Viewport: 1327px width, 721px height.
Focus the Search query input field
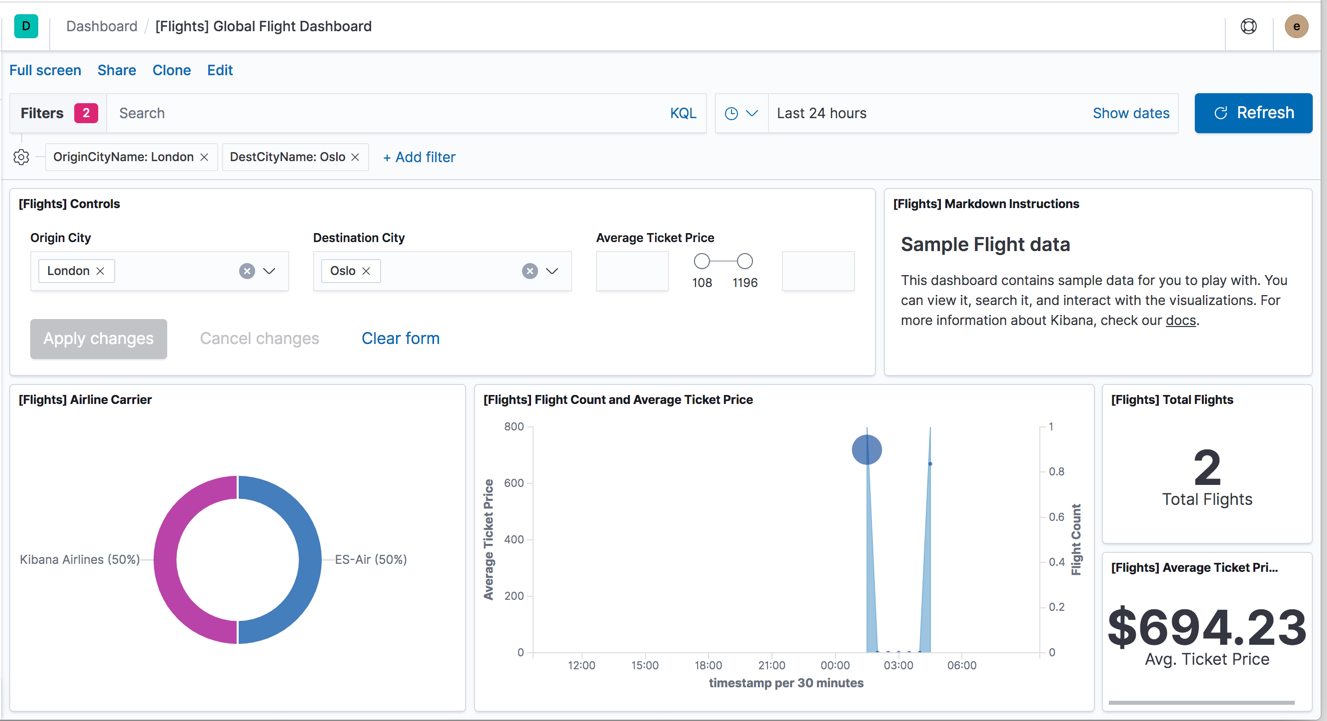click(385, 113)
